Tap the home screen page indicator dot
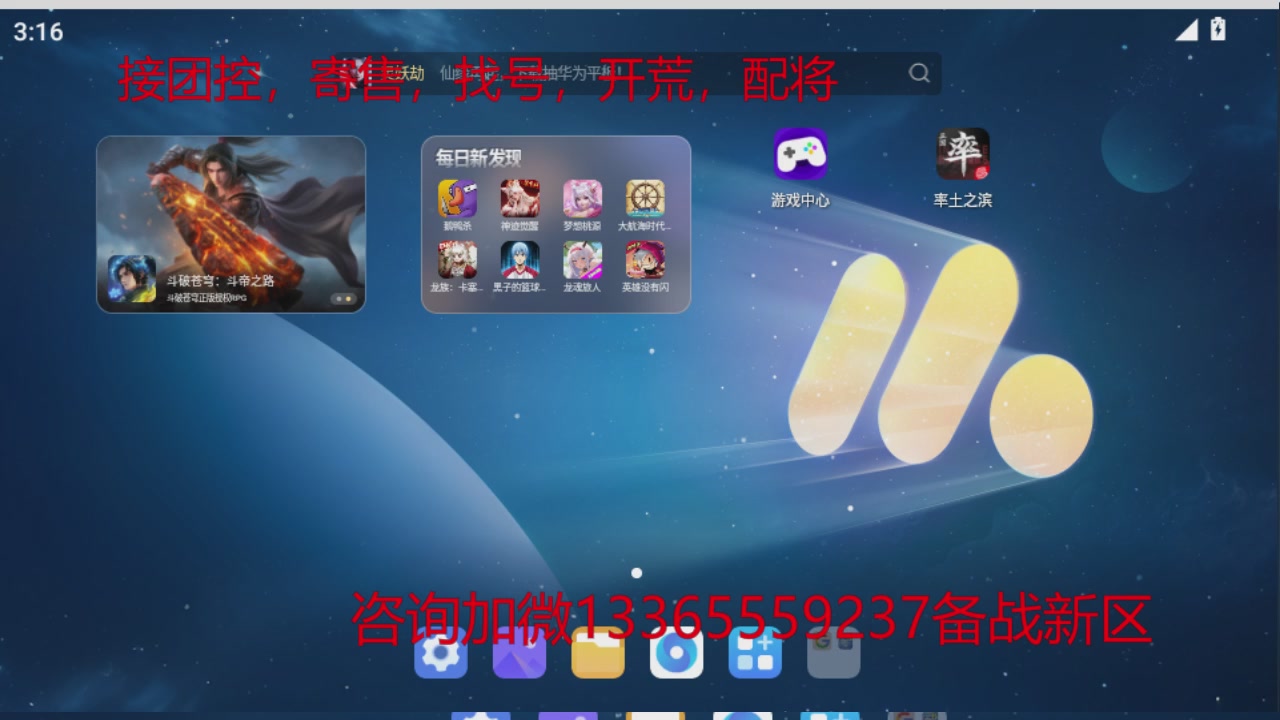The width and height of the screenshot is (1280, 720). (x=636, y=573)
